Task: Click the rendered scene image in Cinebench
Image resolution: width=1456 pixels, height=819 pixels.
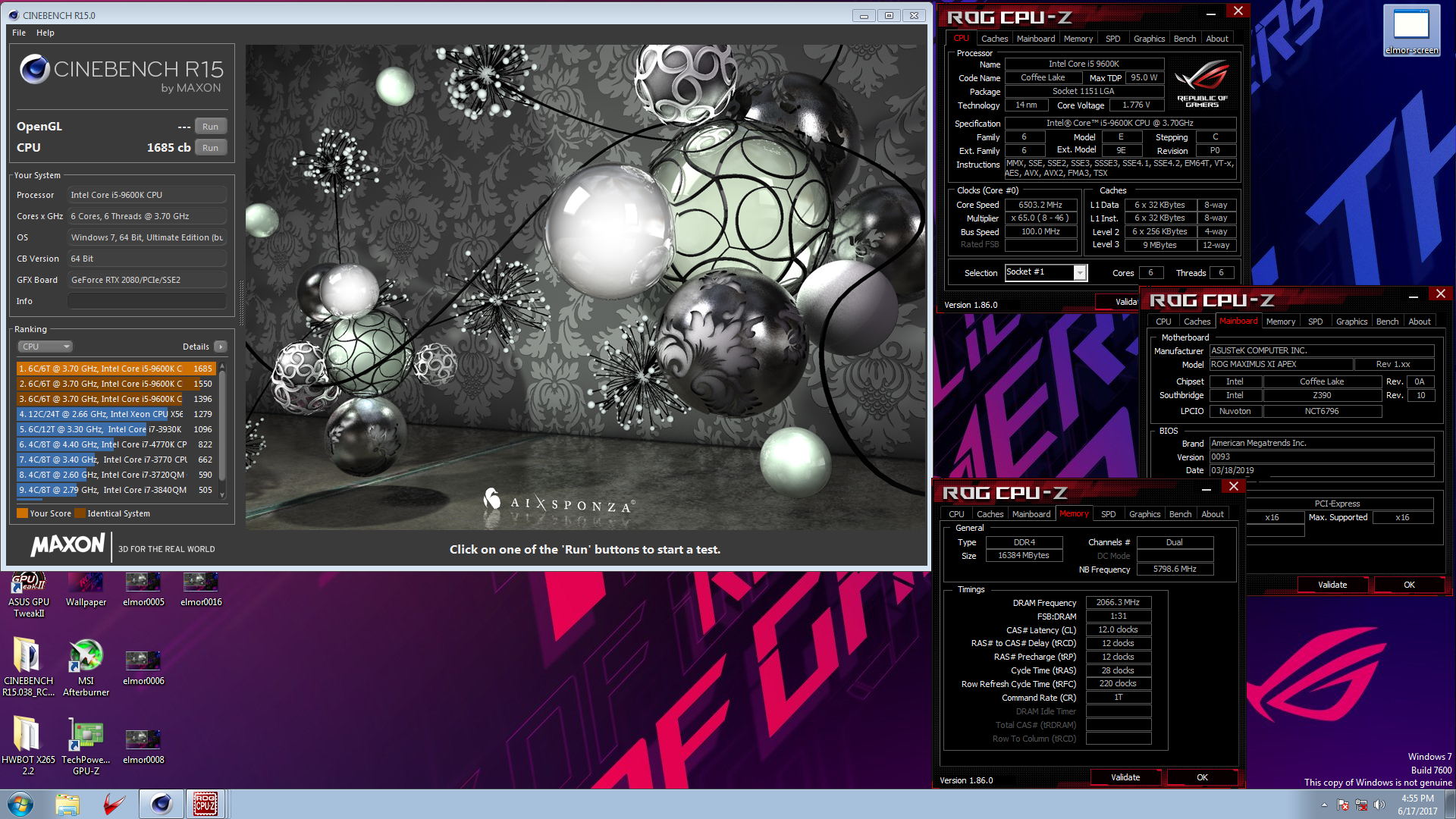Action: [585, 287]
